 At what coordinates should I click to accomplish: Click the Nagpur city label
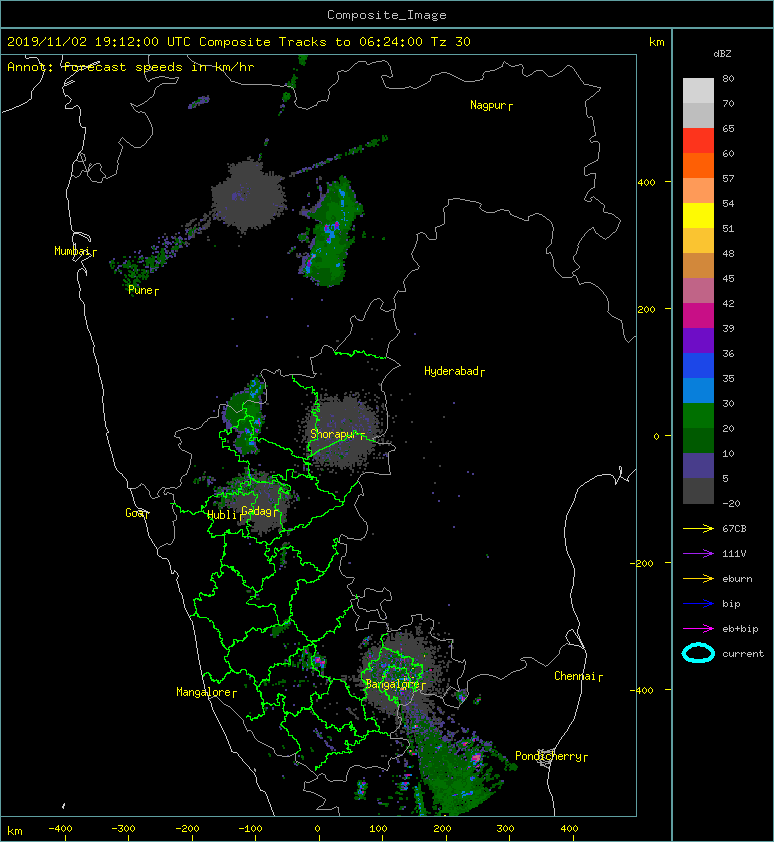pyautogui.click(x=488, y=105)
